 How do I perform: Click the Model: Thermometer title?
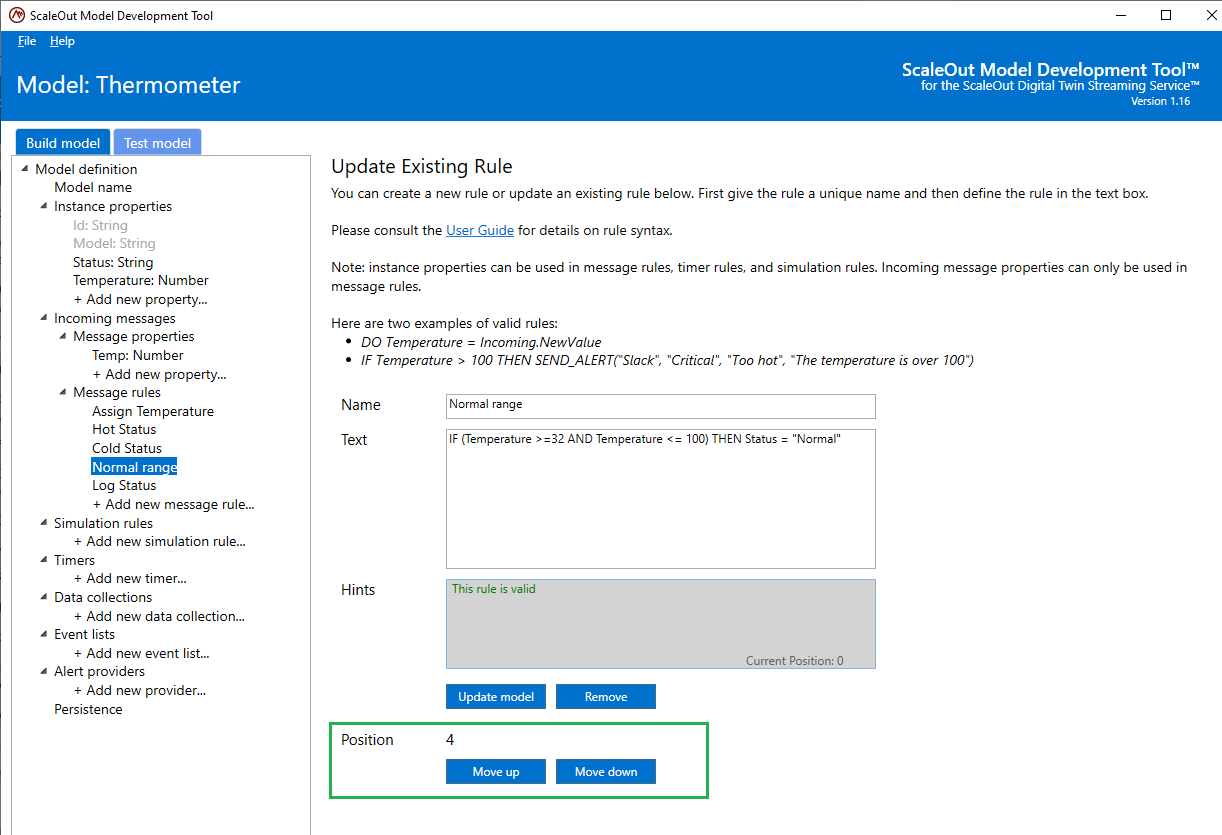(129, 85)
